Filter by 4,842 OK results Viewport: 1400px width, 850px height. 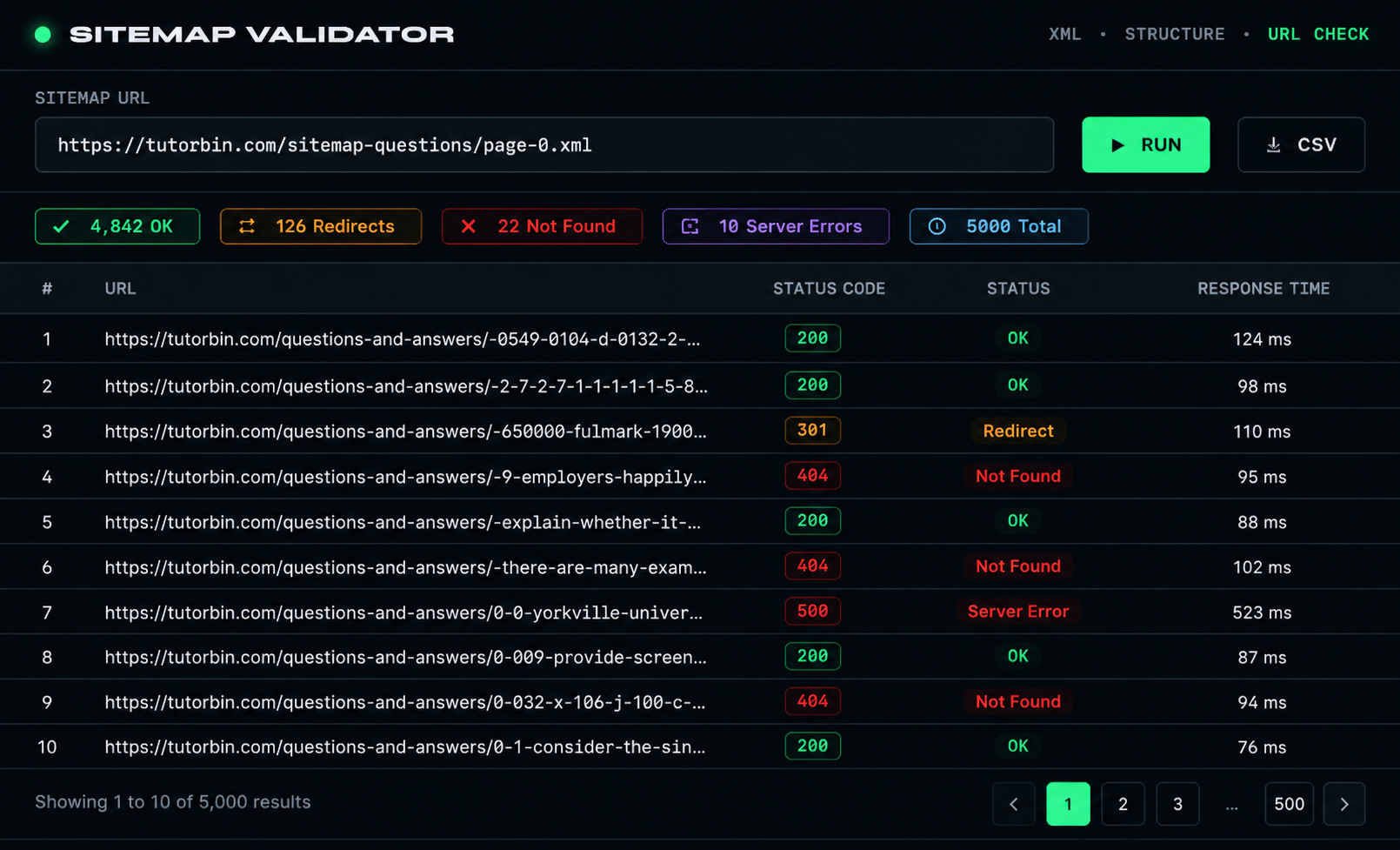[x=117, y=226]
